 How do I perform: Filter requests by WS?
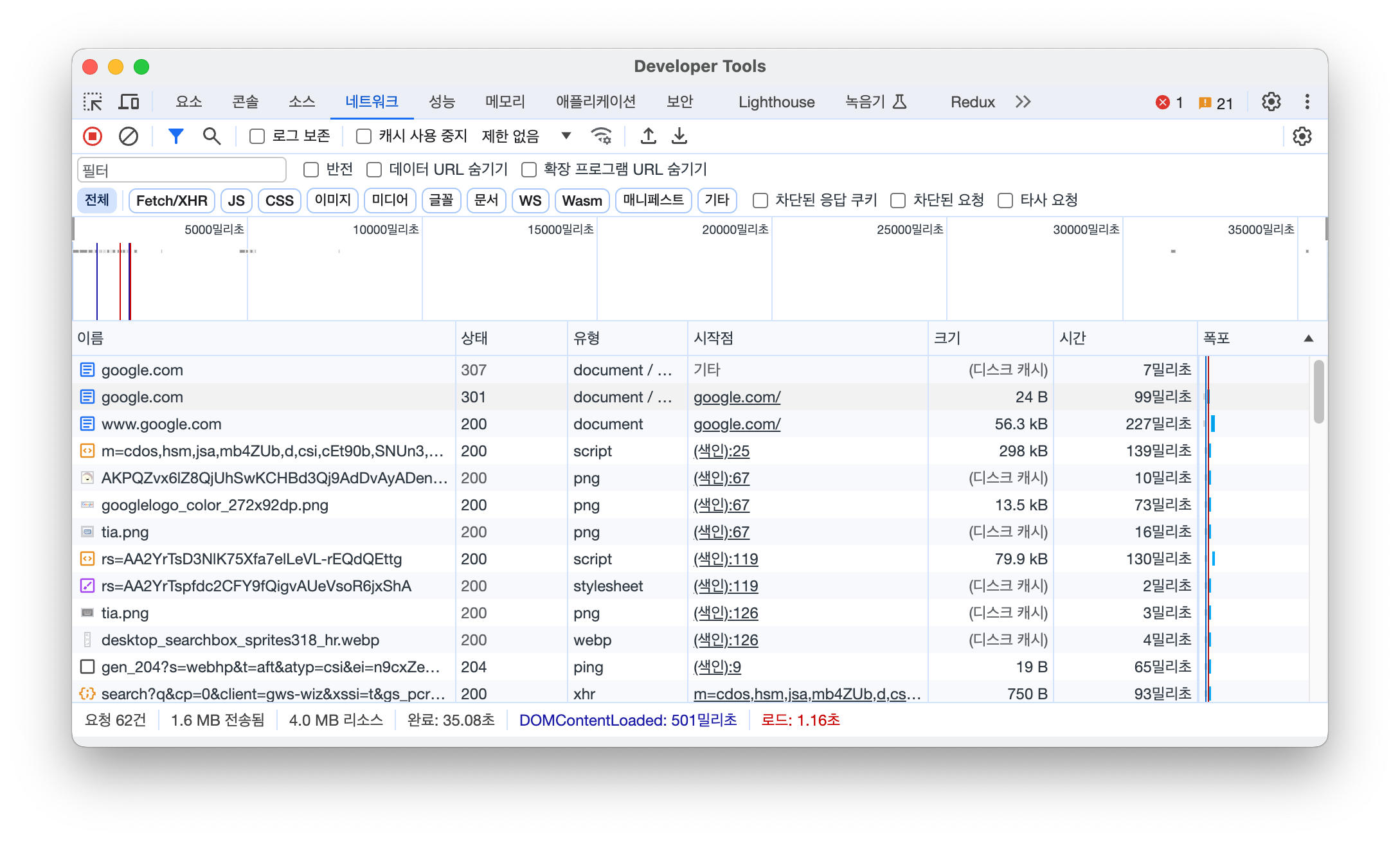tap(530, 201)
